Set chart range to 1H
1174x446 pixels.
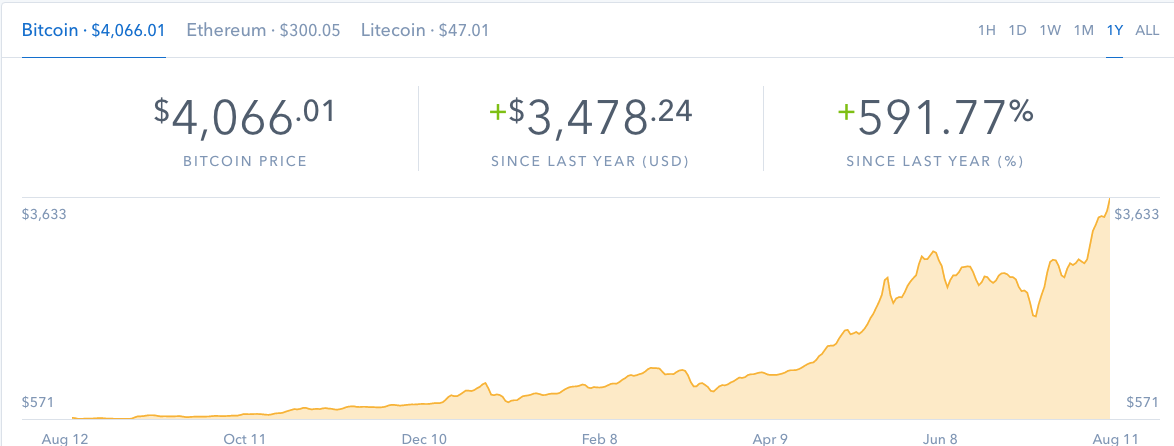coord(986,30)
